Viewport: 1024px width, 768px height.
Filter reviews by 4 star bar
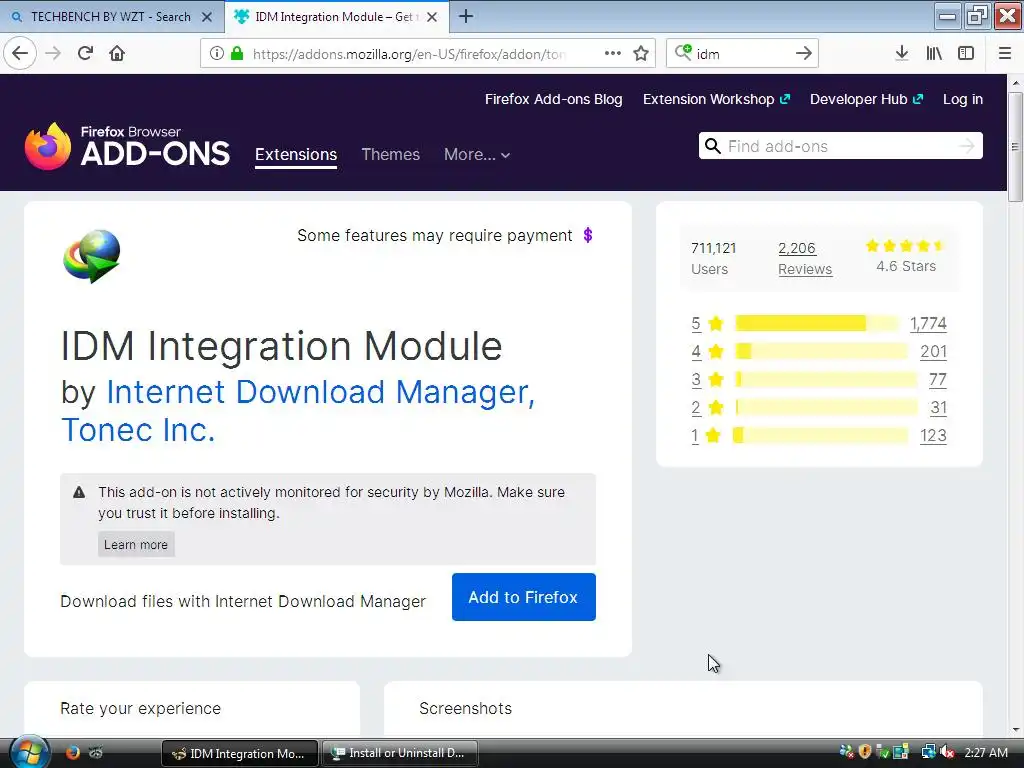pyautogui.click(x=821, y=351)
